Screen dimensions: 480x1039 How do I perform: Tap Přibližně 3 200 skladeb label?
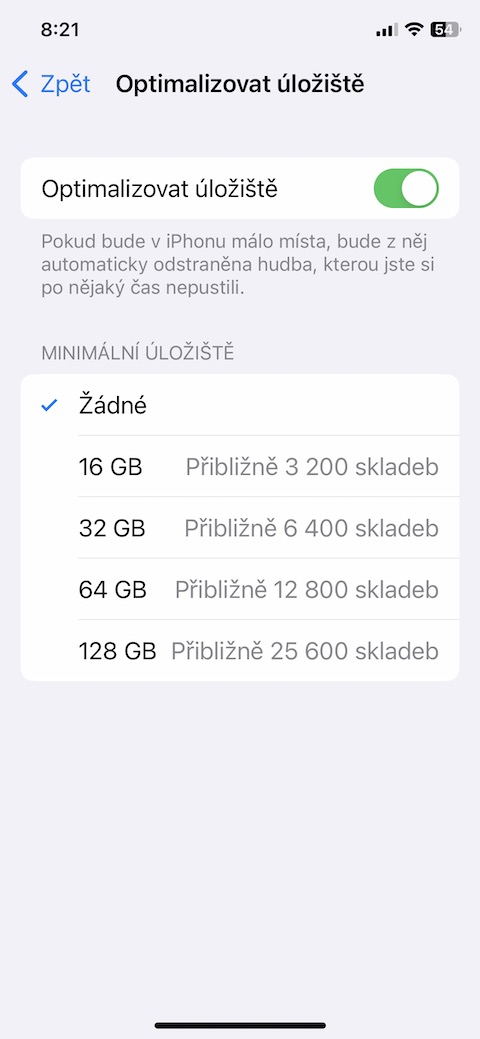pos(312,466)
